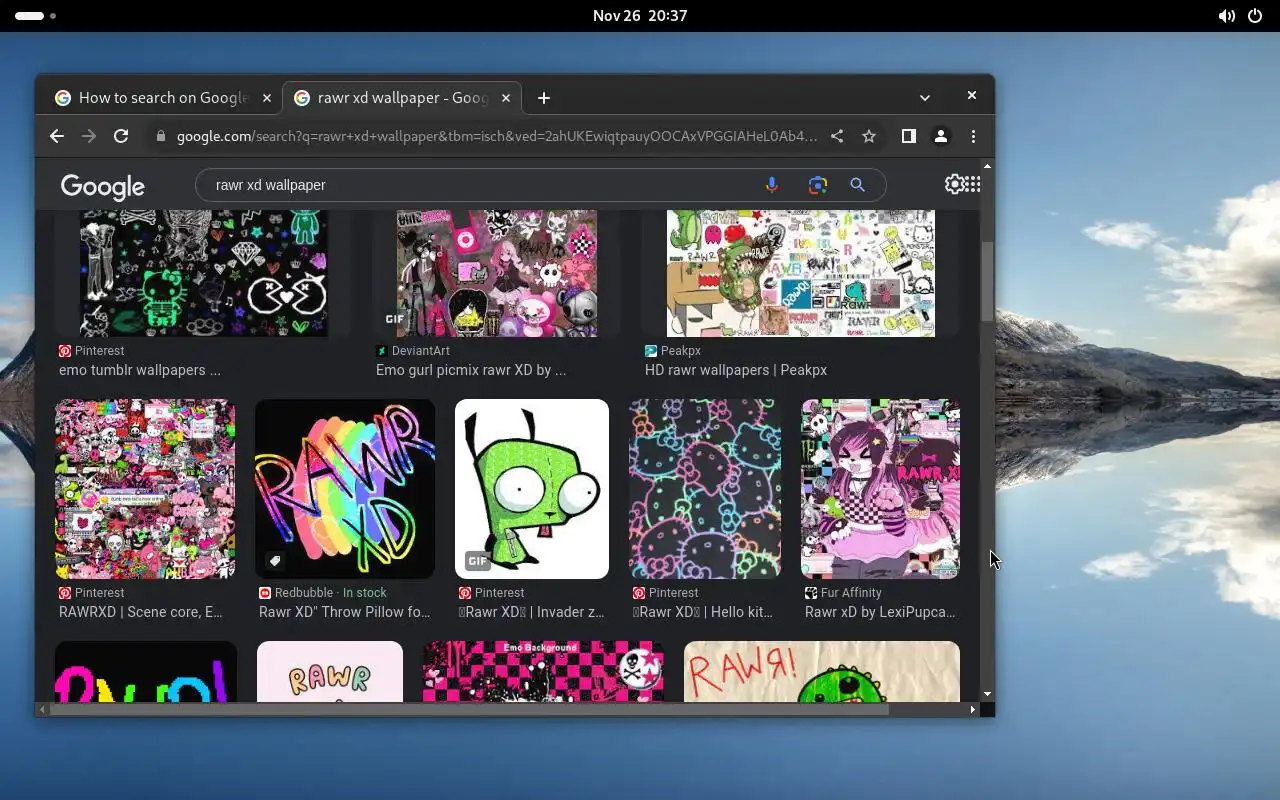Share this page from the address bar
This screenshot has height=800, width=1280.
click(837, 136)
